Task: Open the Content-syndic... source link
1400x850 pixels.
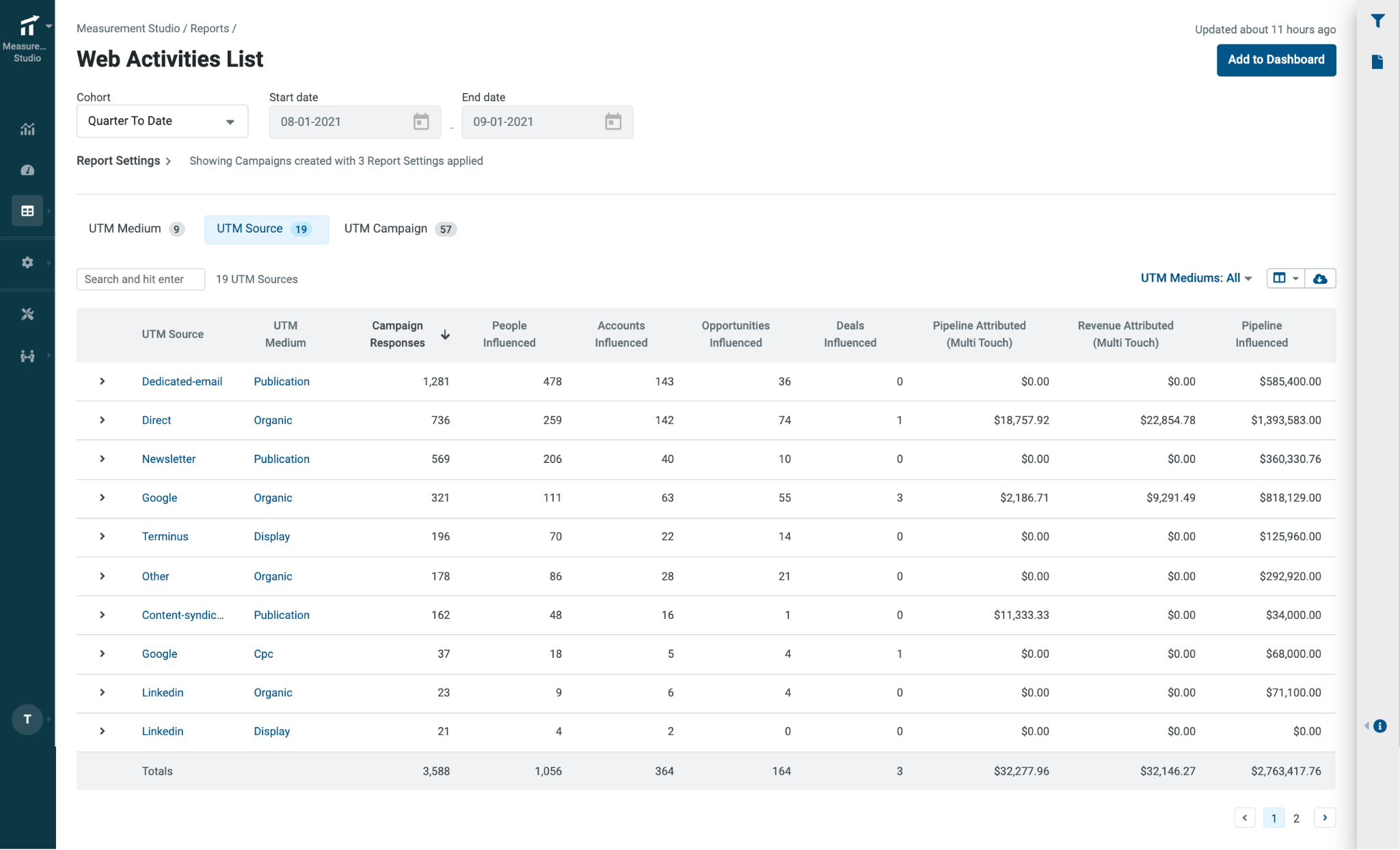Action: [x=183, y=615]
